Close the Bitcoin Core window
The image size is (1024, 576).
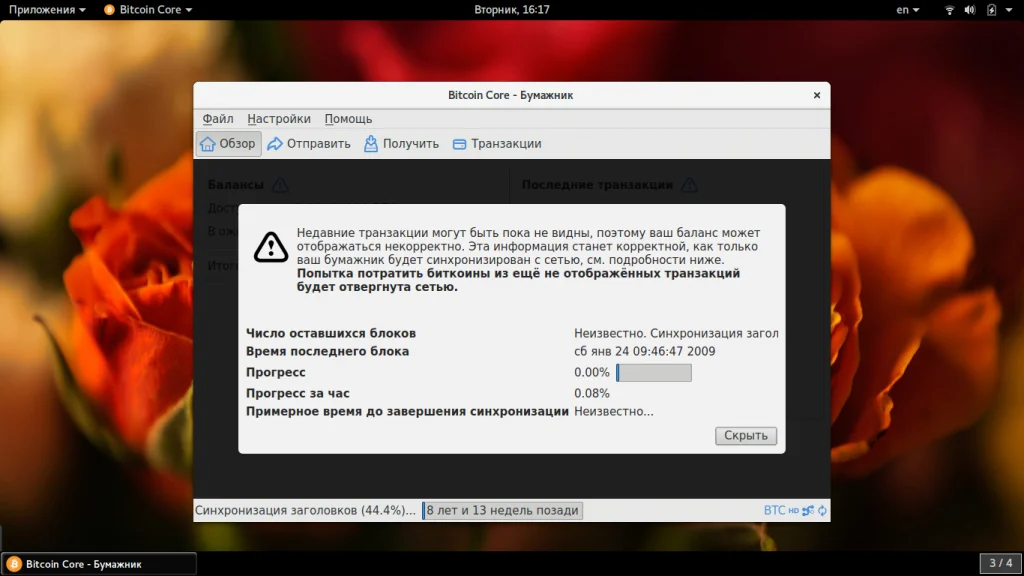pyautogui.click(x=817, y=95)
